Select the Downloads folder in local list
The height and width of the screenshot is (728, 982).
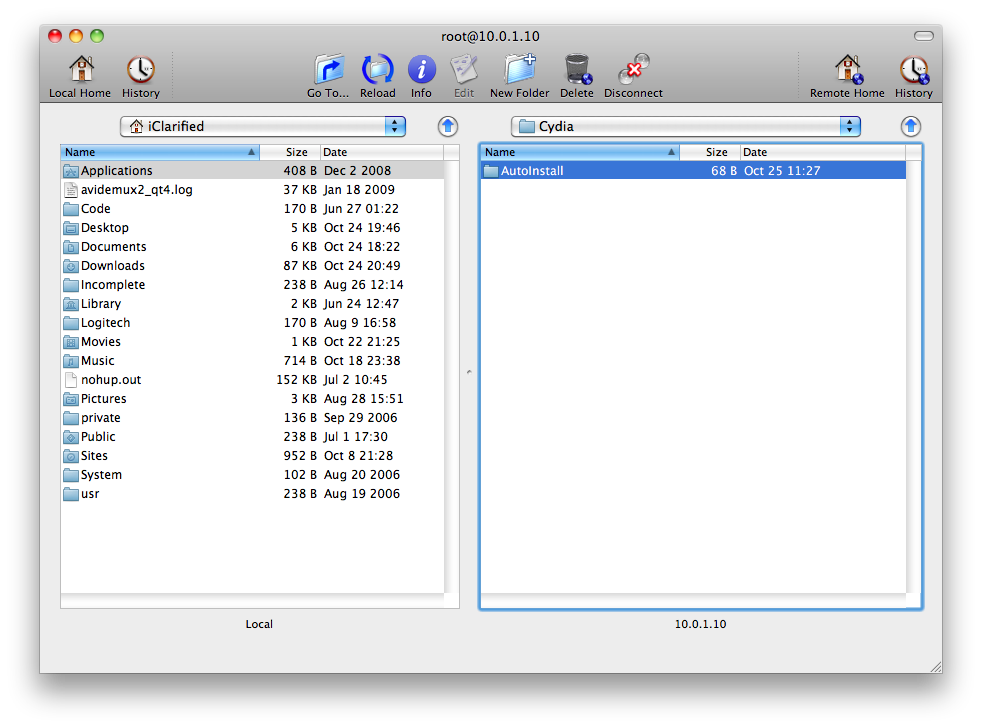coord(112,266)
